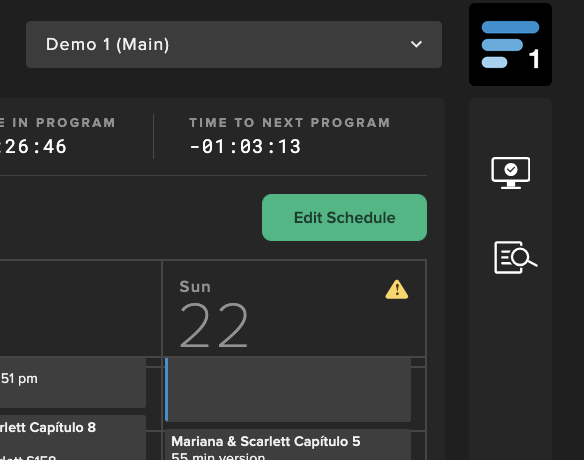Image resolution: width=584 pixels, height=460 pixels.
Task: Click the blue striped channel logo
Action: 510,44
